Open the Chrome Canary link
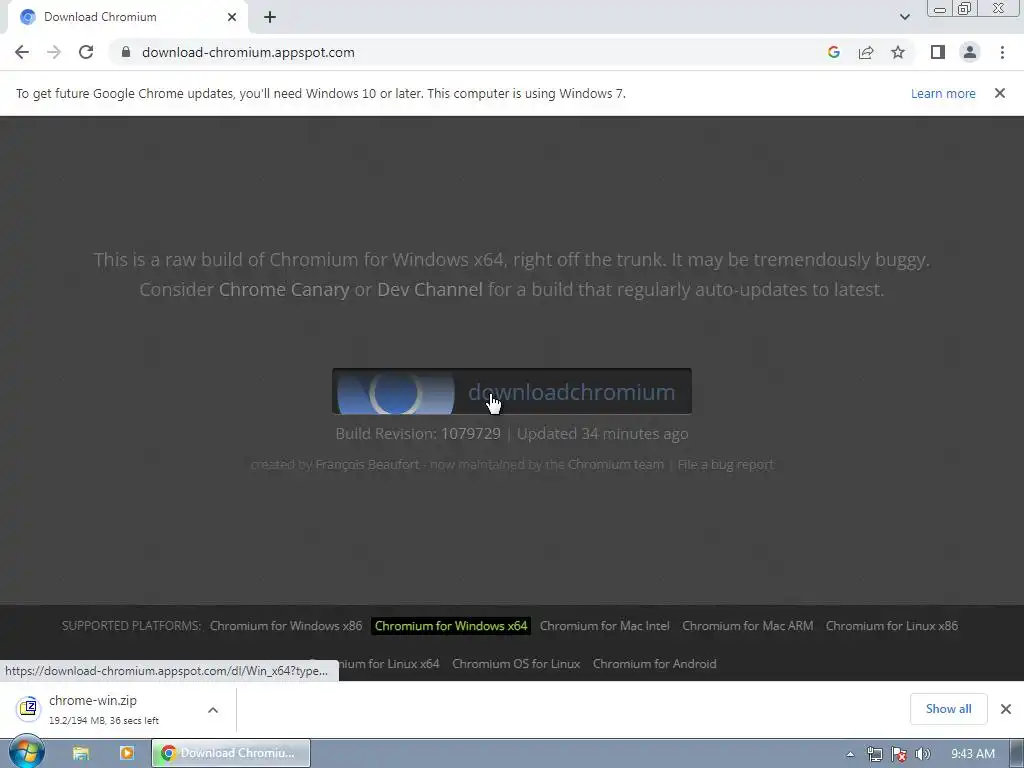Viewport: 1024px width, 768px height. [283, 289]
